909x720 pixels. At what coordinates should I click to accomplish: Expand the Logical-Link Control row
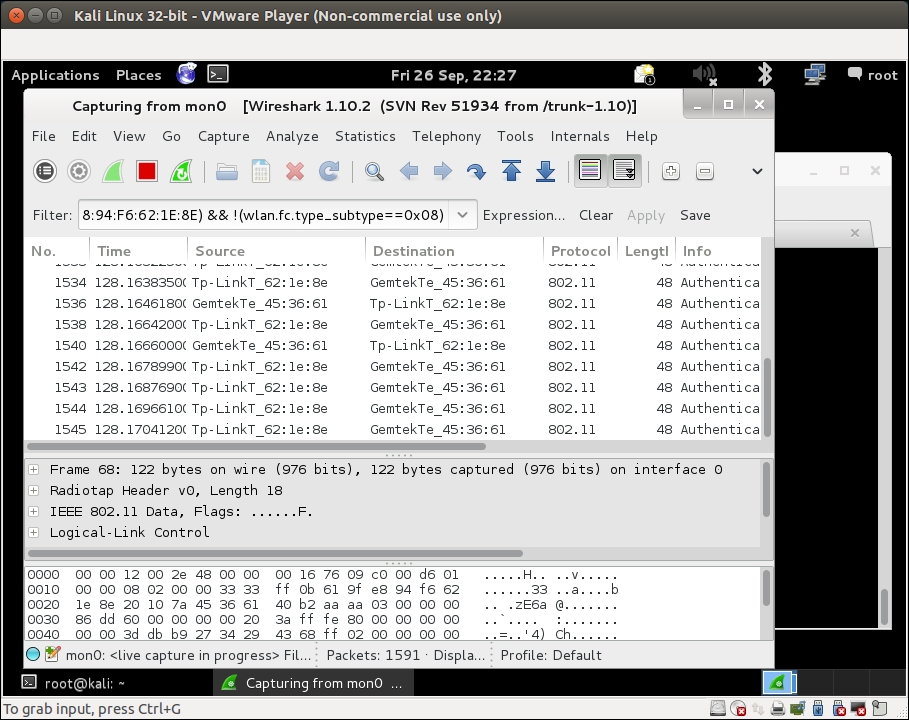coord(34,532)
